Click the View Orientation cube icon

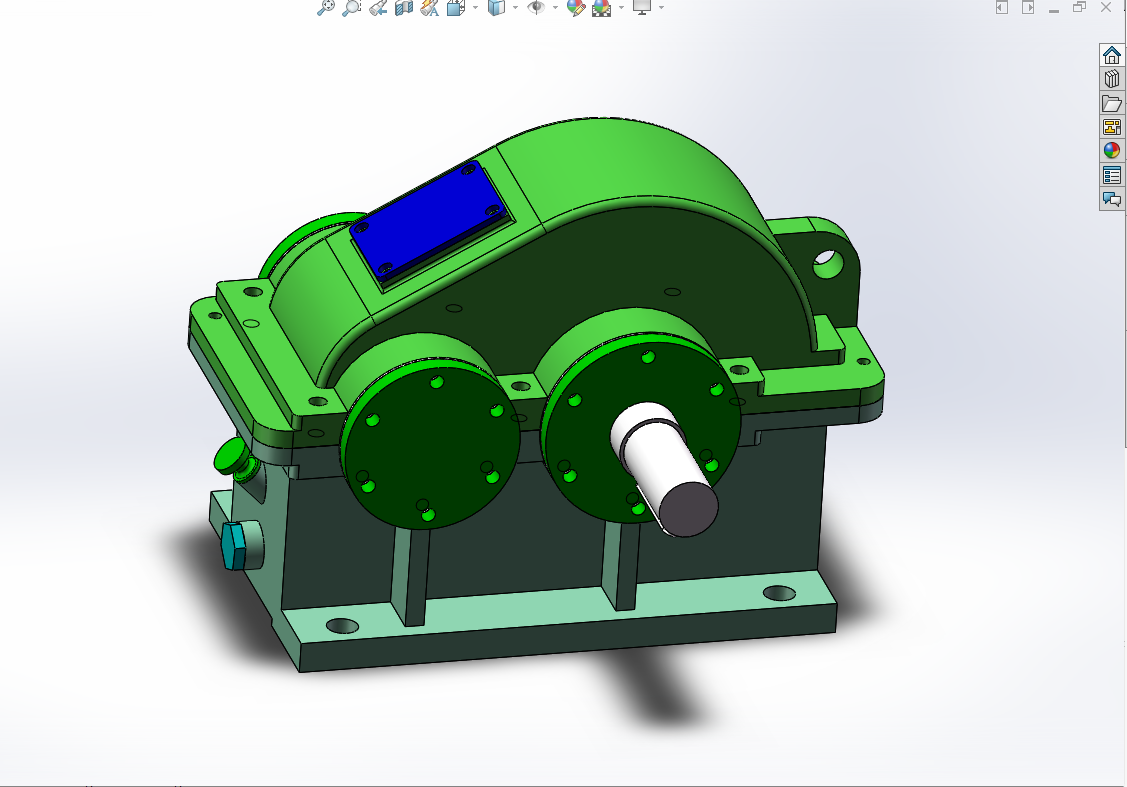456,7
